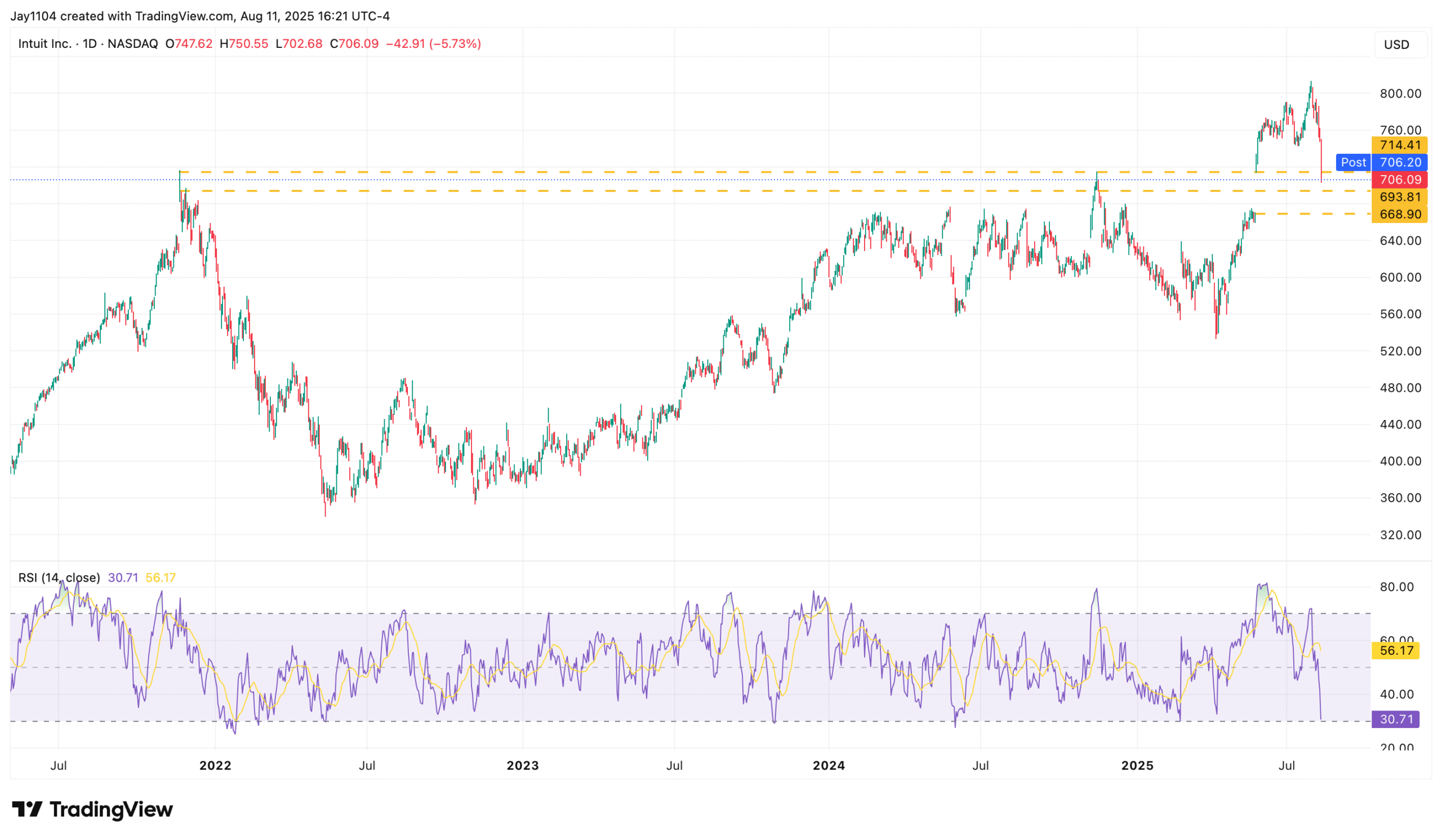Click the 480.00 price axis label
Image resolution: width=1442 pixels, height=840 pixels.
[x=1400, y=388]
